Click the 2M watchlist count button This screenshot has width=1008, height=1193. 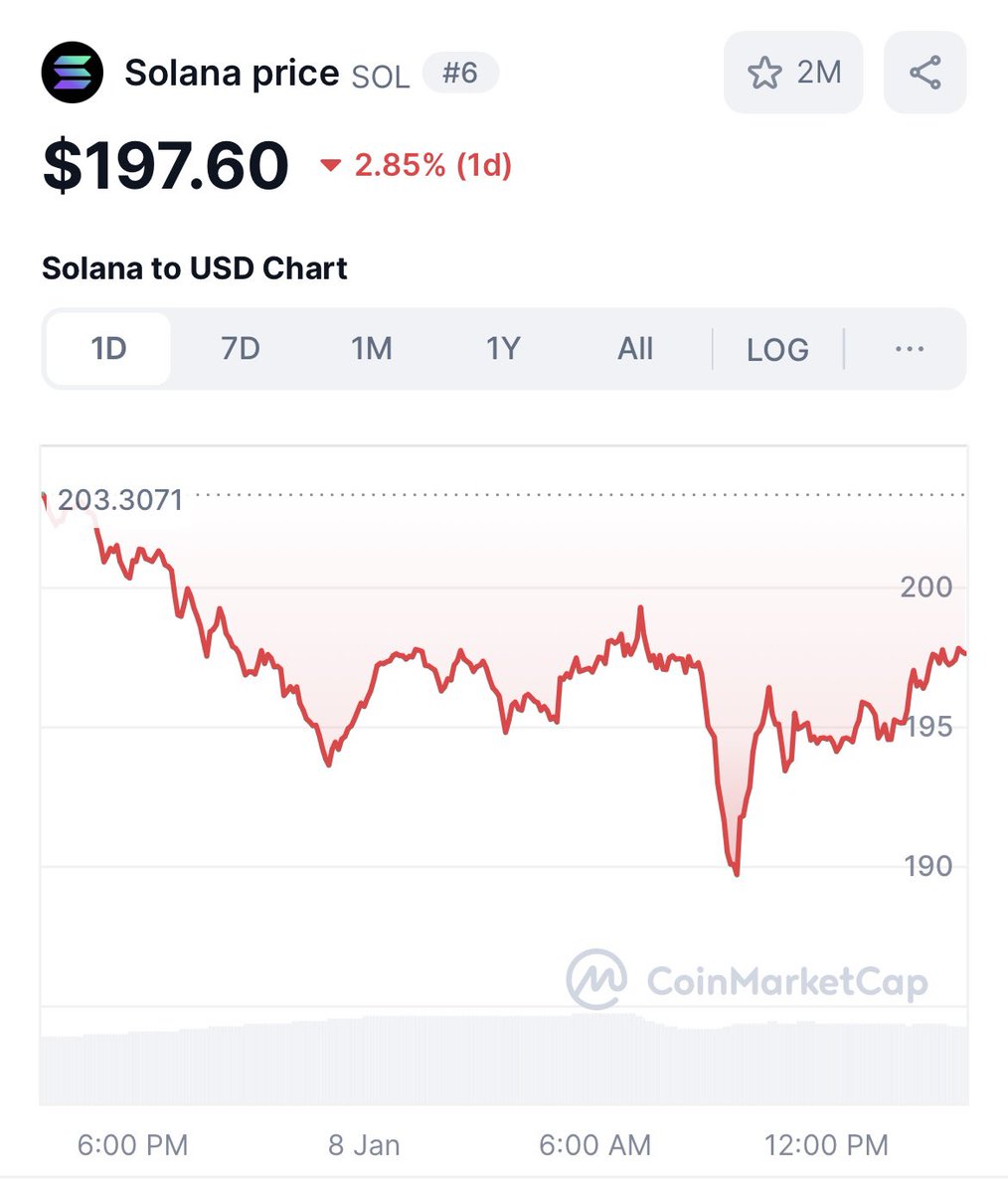coord(793,73)
